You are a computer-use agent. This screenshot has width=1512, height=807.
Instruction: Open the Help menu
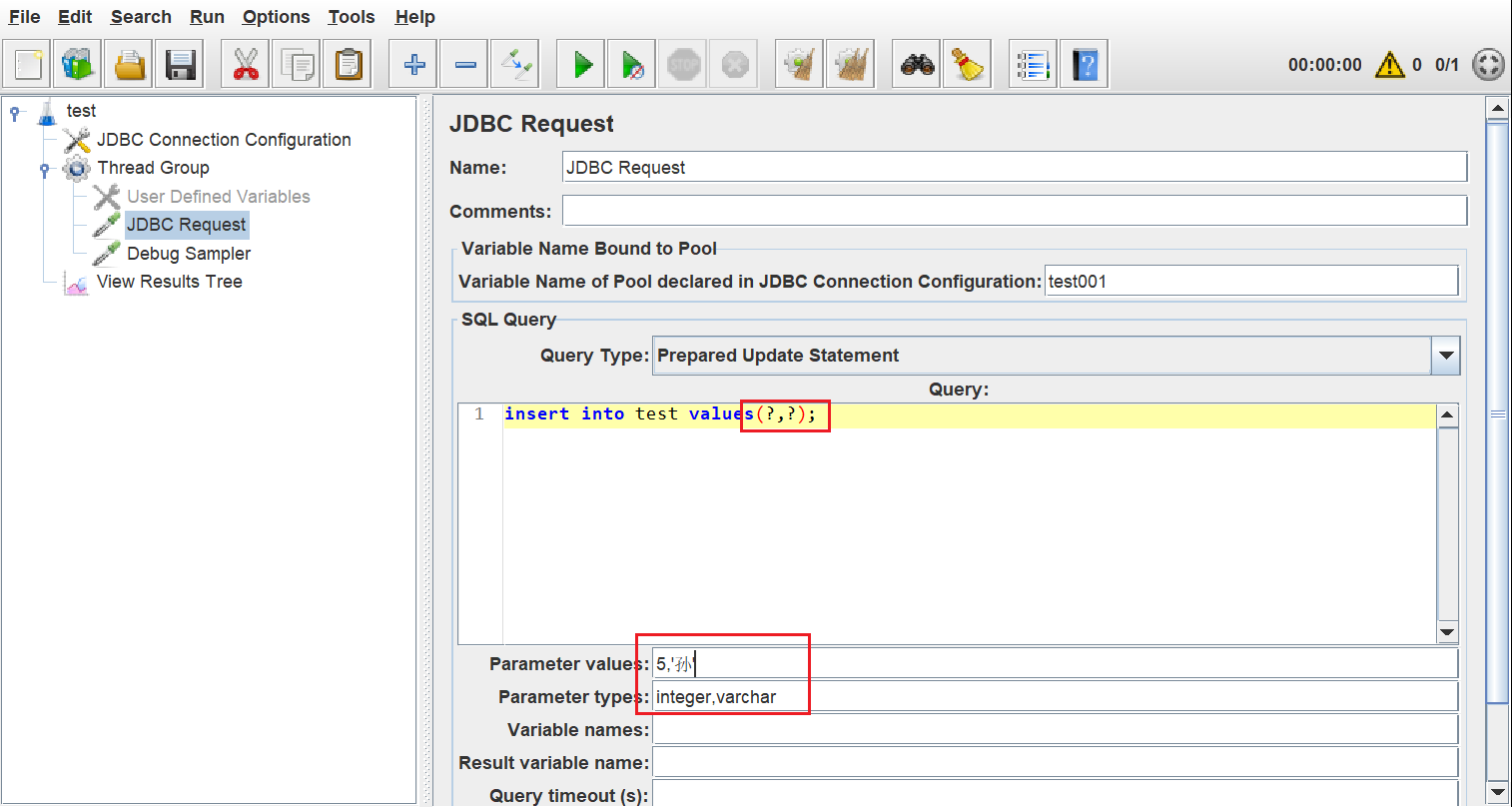414,17
